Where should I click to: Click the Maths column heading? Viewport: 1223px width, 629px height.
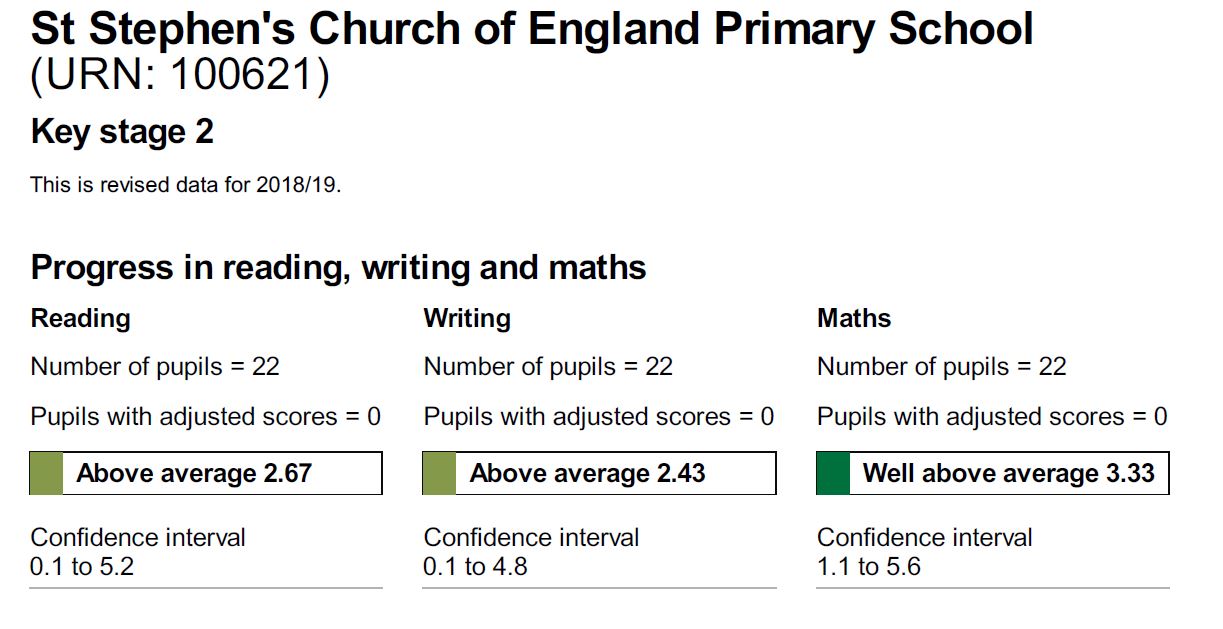coord(854,318)
